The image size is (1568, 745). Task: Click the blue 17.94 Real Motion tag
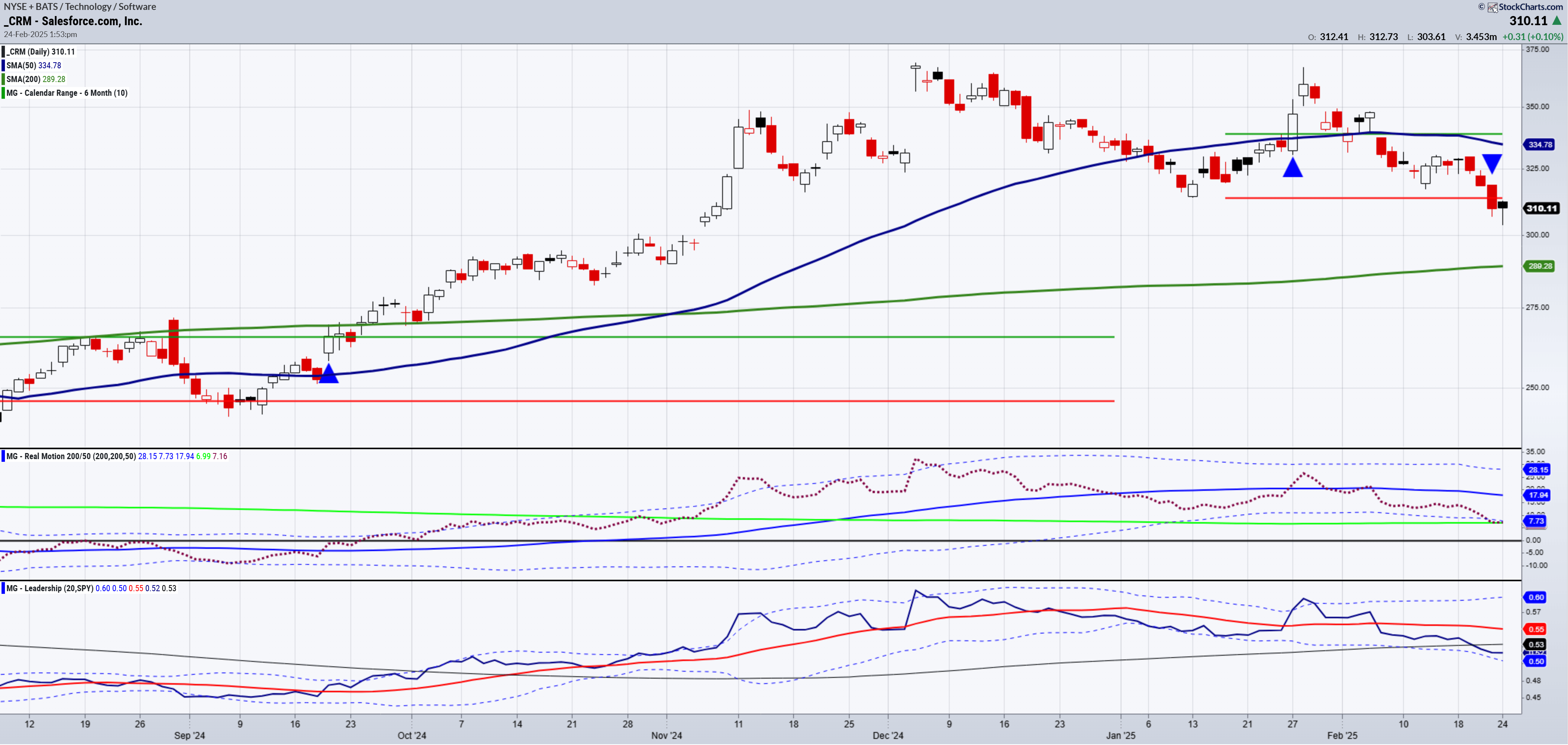[1537, 495]
